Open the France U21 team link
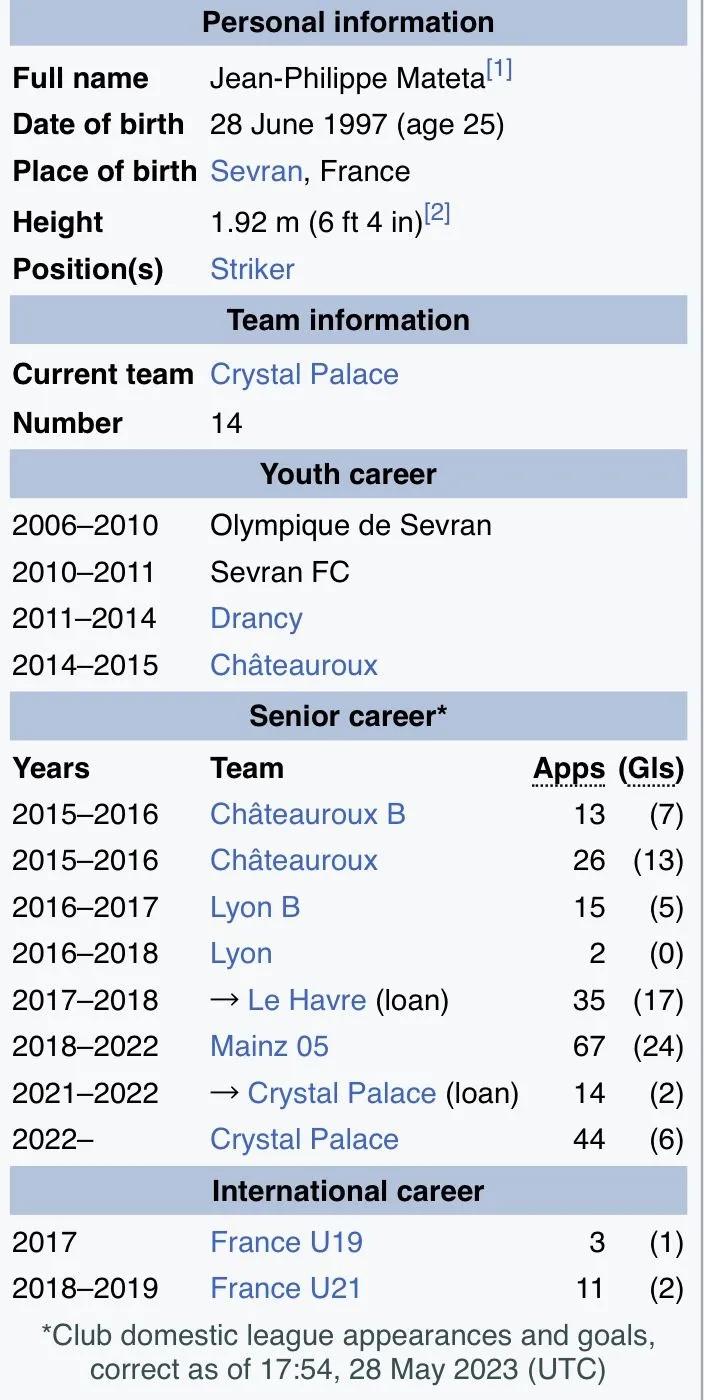 (x=285, y=1289)
